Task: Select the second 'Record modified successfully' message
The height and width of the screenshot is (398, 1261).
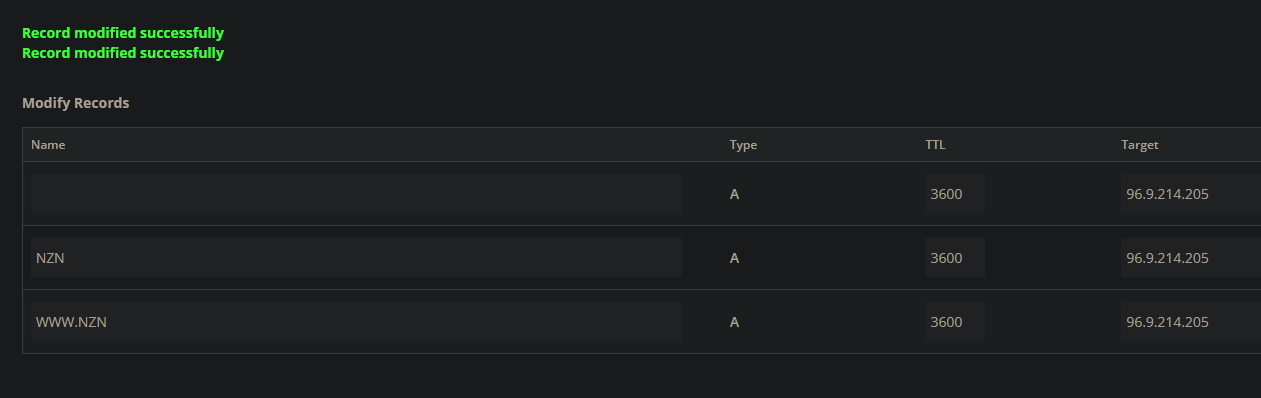Action: tap(123, 53)
